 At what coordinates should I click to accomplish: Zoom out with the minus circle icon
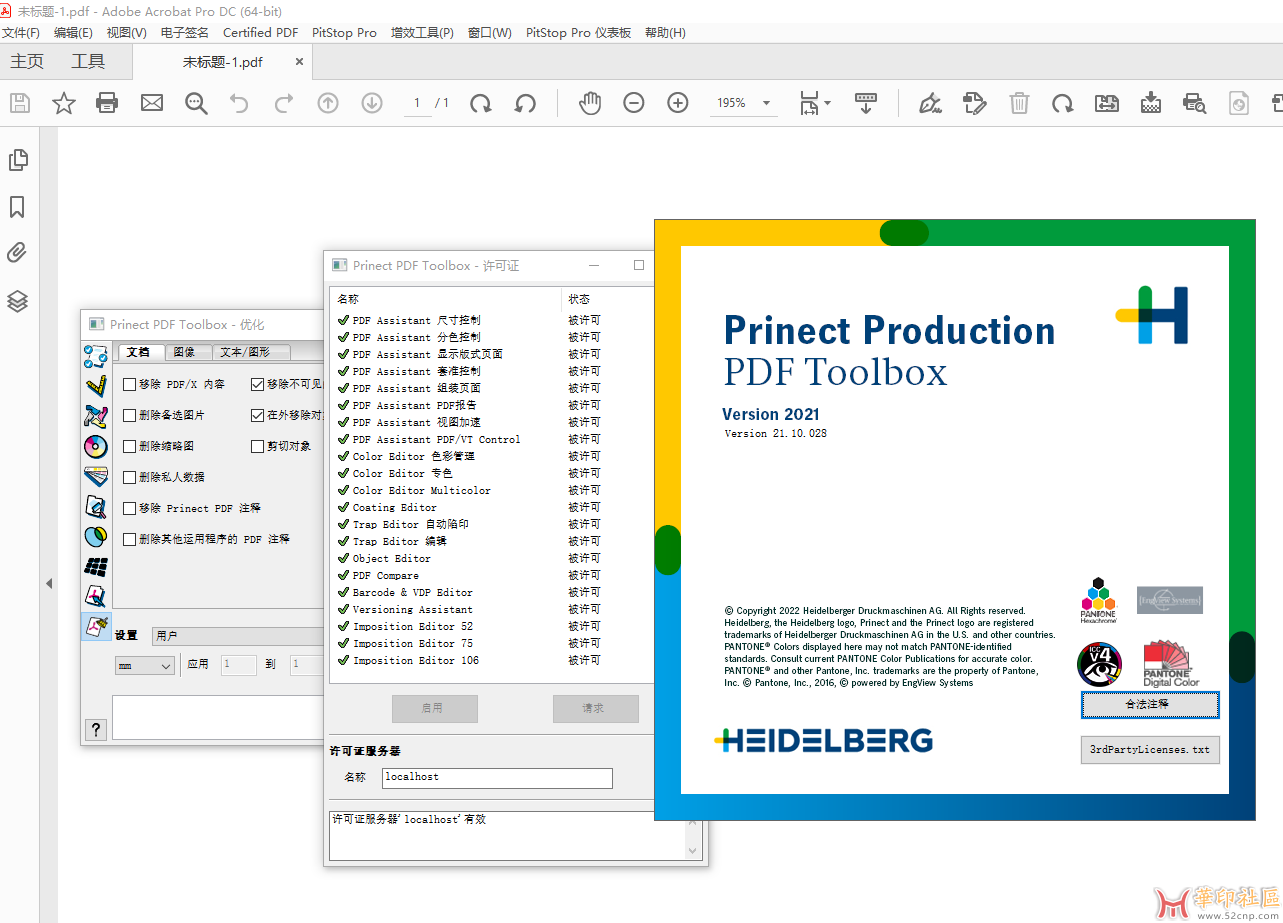coord(634,103)
